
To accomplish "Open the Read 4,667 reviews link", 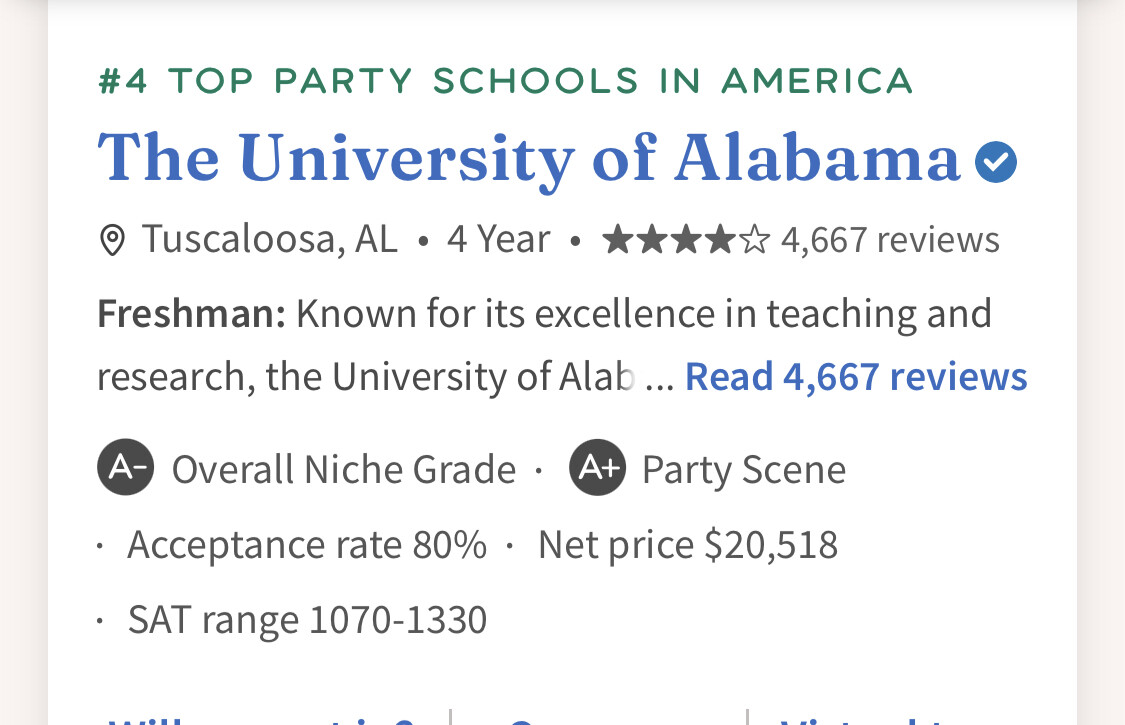I will [856, 376].
